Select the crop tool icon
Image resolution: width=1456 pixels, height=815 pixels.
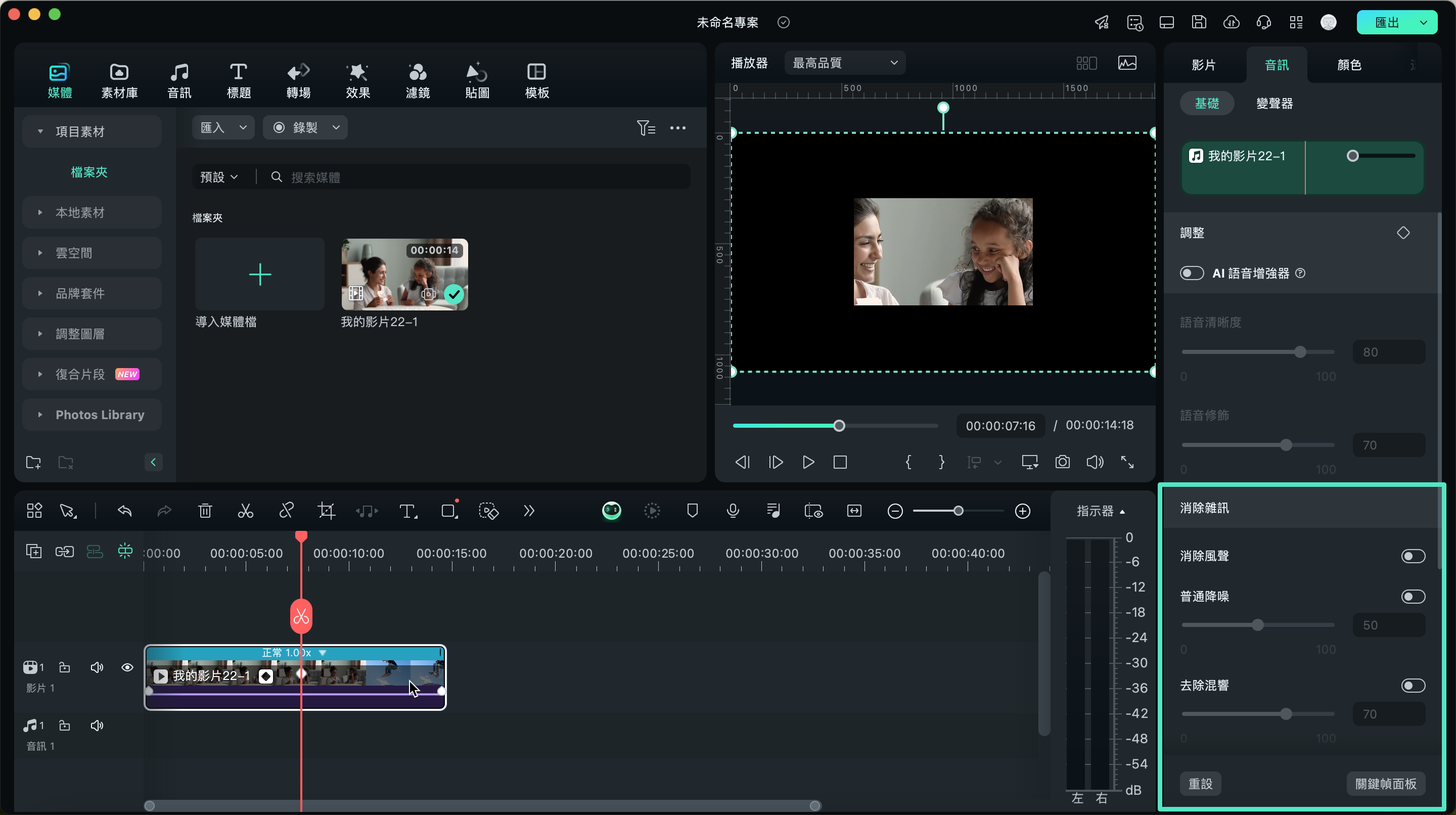pos(326,511)
